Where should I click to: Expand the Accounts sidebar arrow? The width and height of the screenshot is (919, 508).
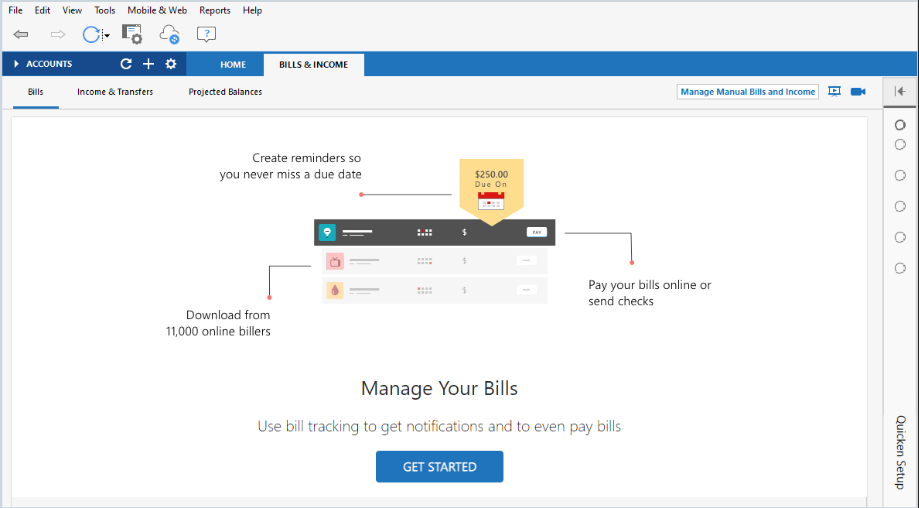[x=16, y=64]
